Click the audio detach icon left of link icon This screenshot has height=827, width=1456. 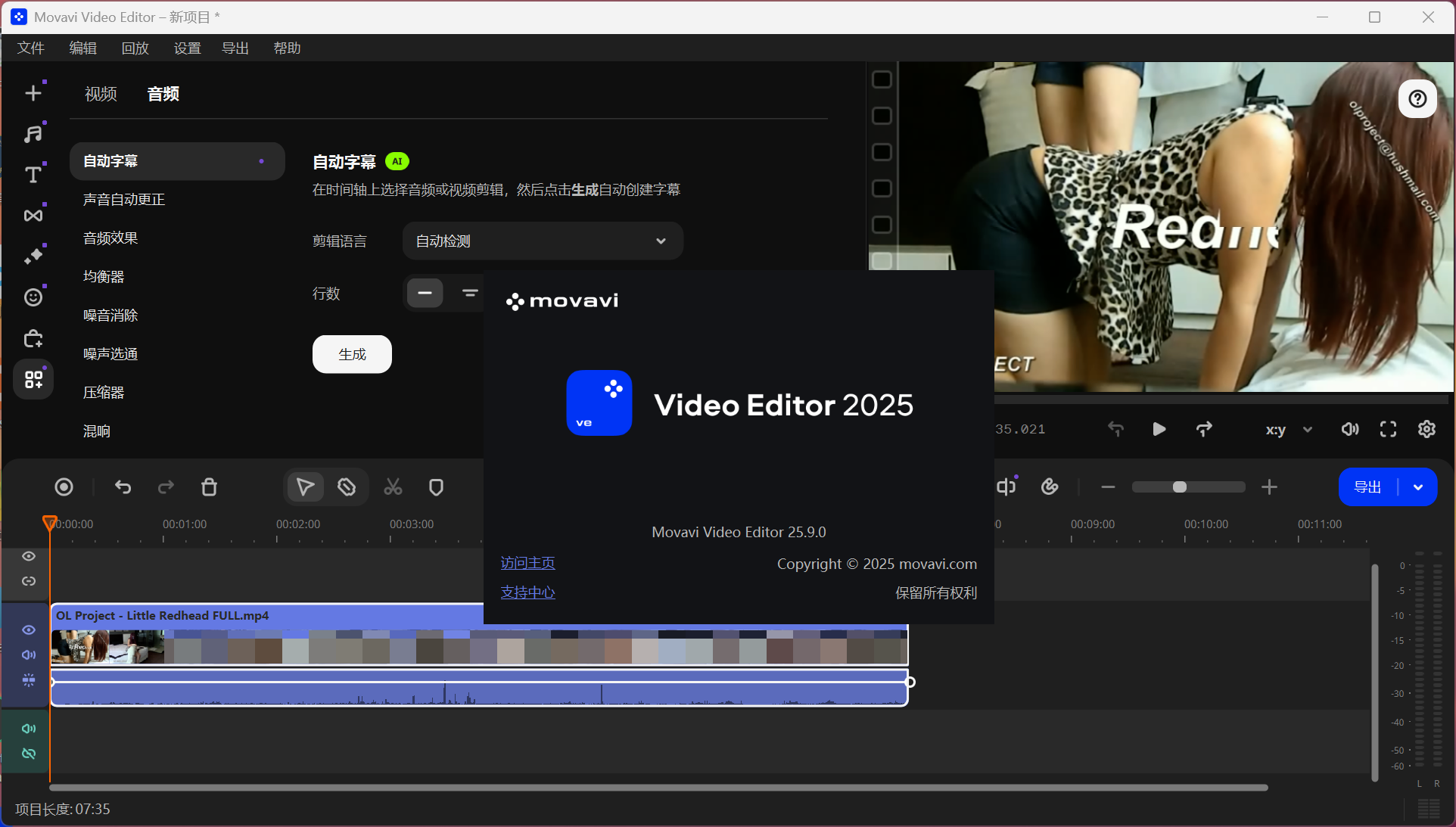point(1007,487)
